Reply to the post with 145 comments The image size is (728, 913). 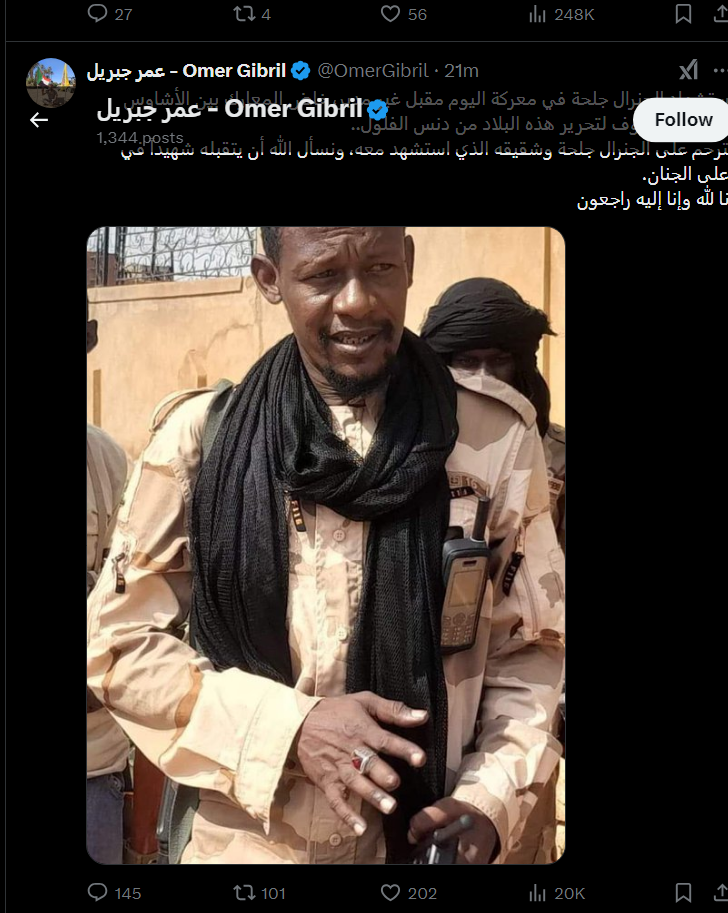tap(114, 893)
